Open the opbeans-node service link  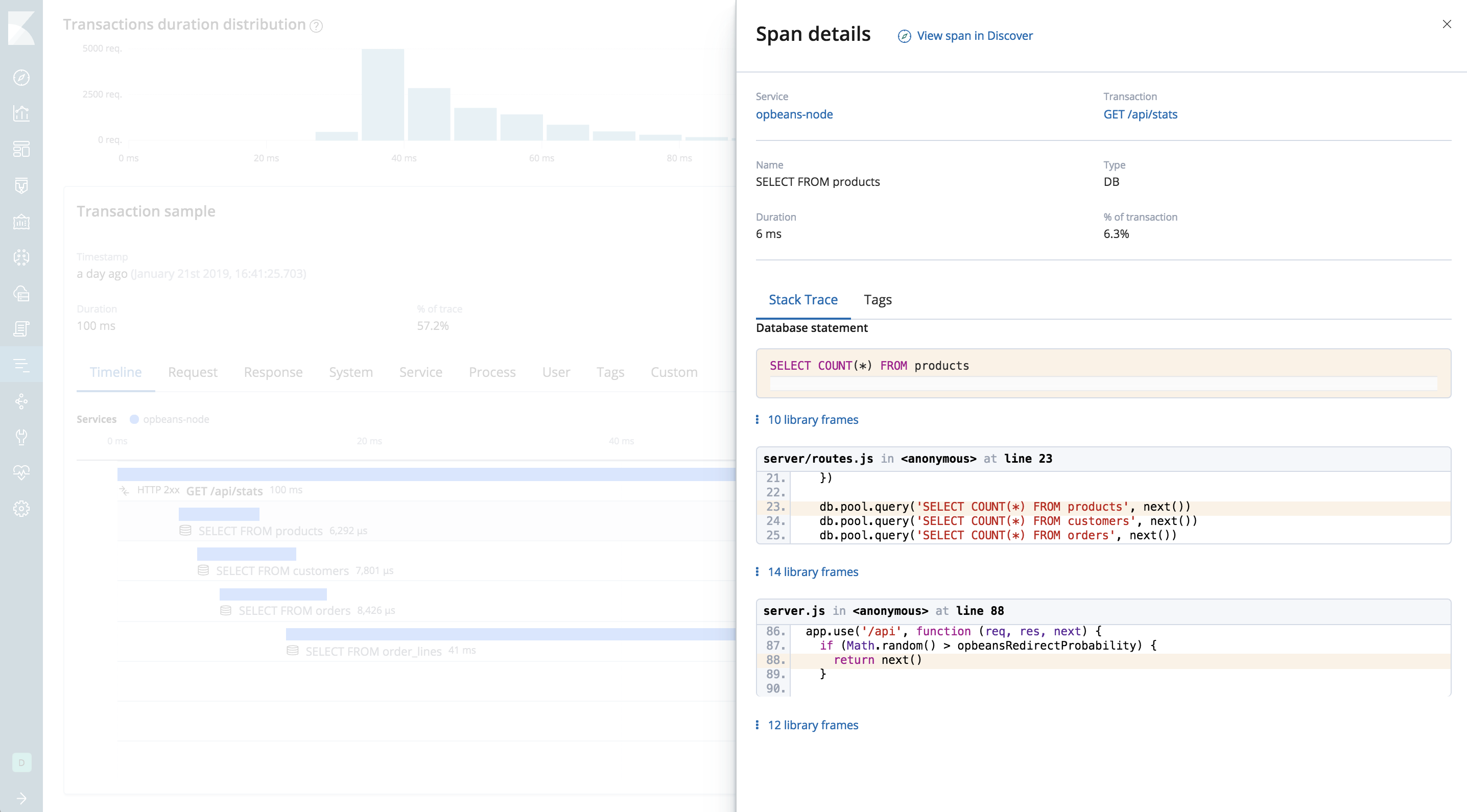(x=794, y=114)
